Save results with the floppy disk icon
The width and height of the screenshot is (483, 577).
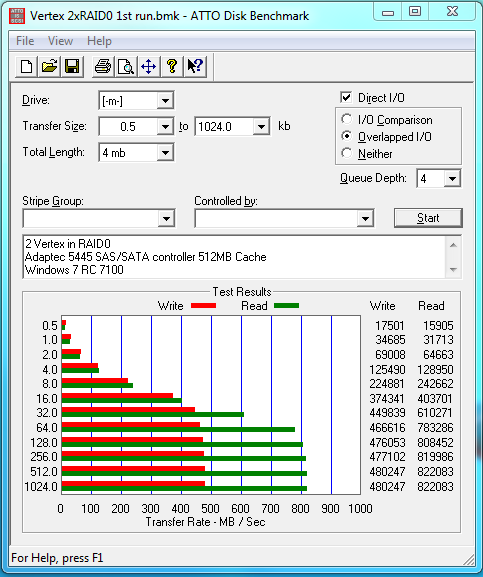point(72,67)
